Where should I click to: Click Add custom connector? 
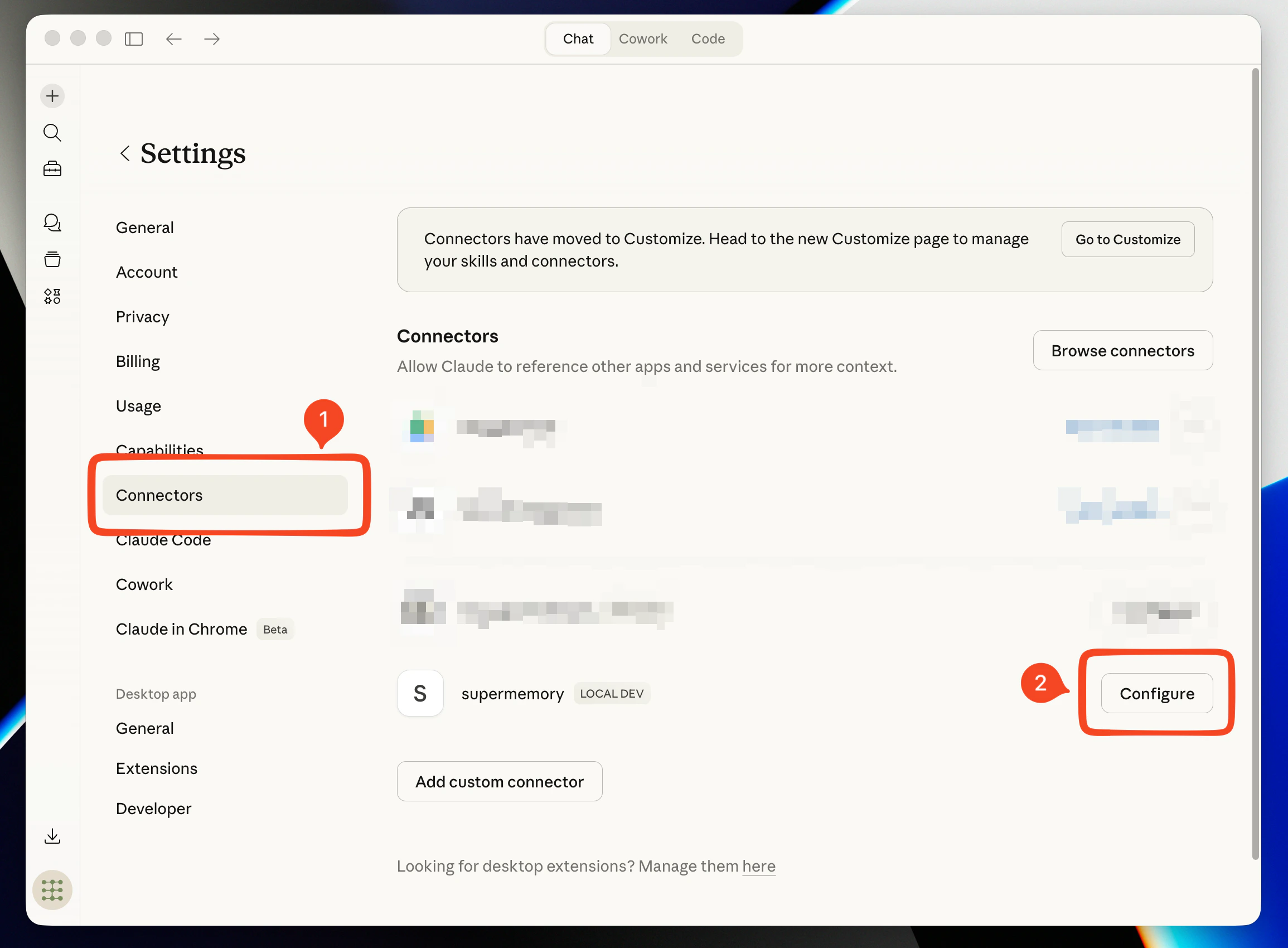click(x=499, y=781)
